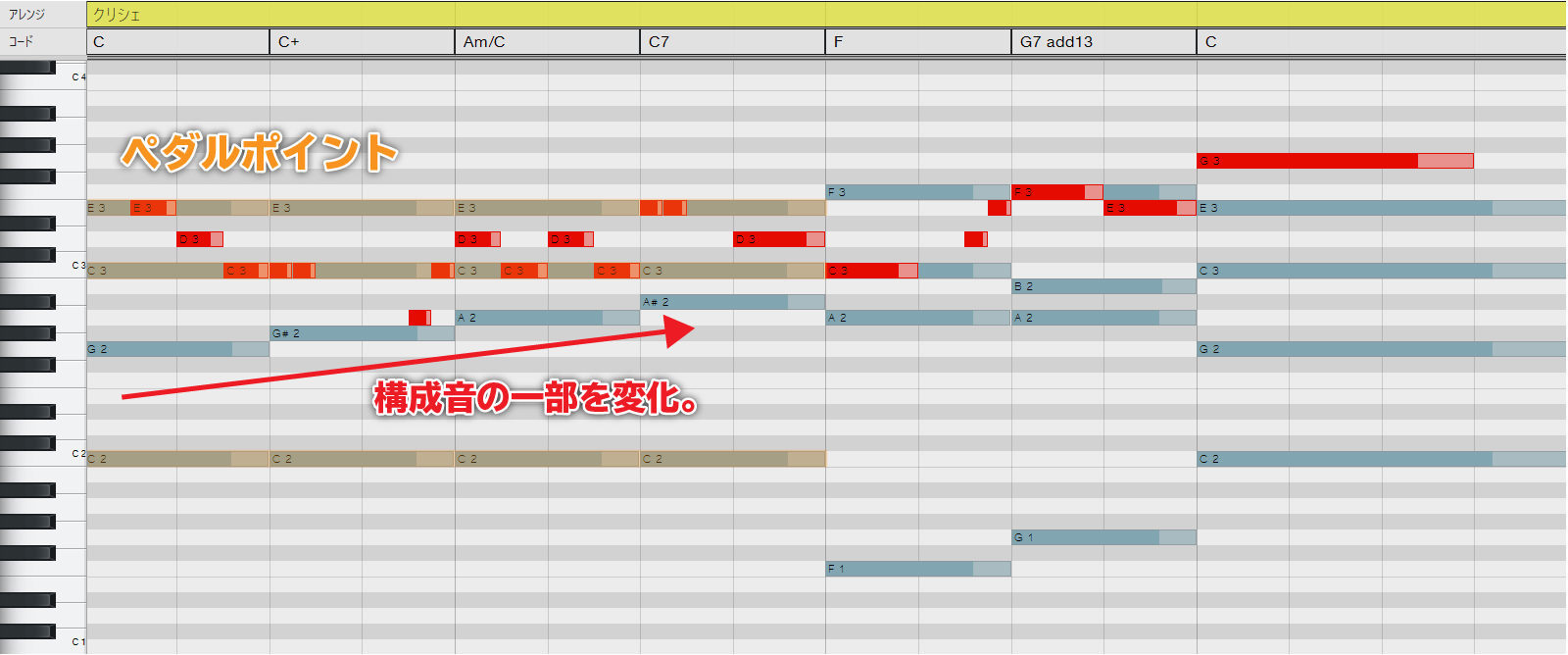Select the クリシェ arrangement region bar
The height and width of the screenshot is (655, 1568).
click(826, 14)
